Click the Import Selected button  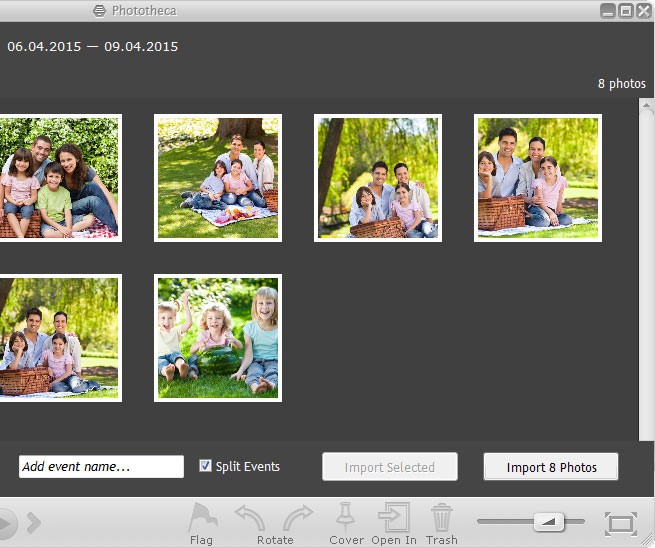tap(390, 467)
